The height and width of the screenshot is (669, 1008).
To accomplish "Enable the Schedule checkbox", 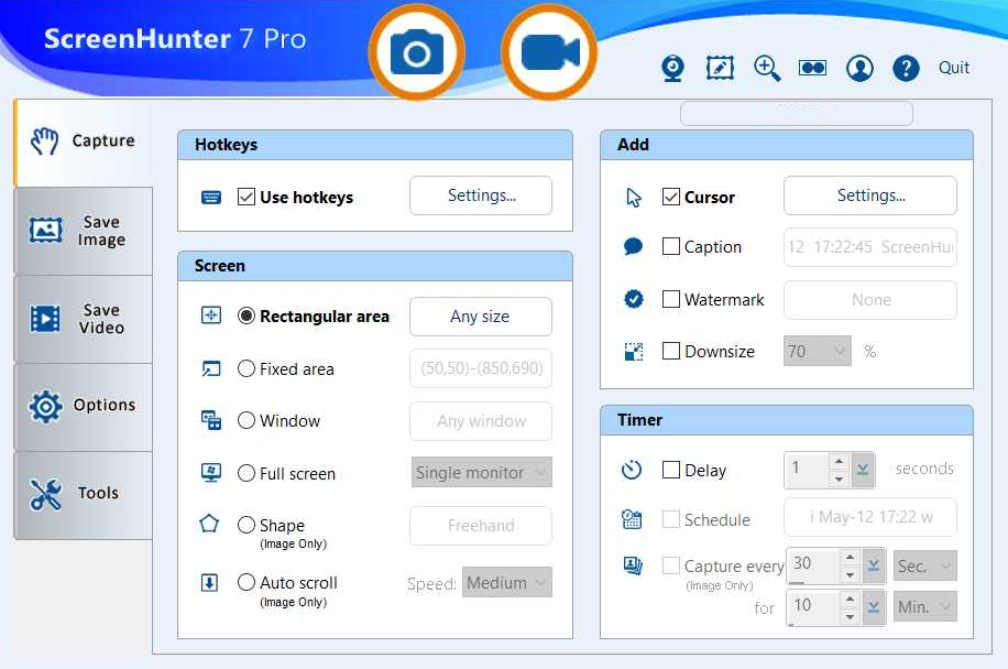I will (x=670, y=519).
